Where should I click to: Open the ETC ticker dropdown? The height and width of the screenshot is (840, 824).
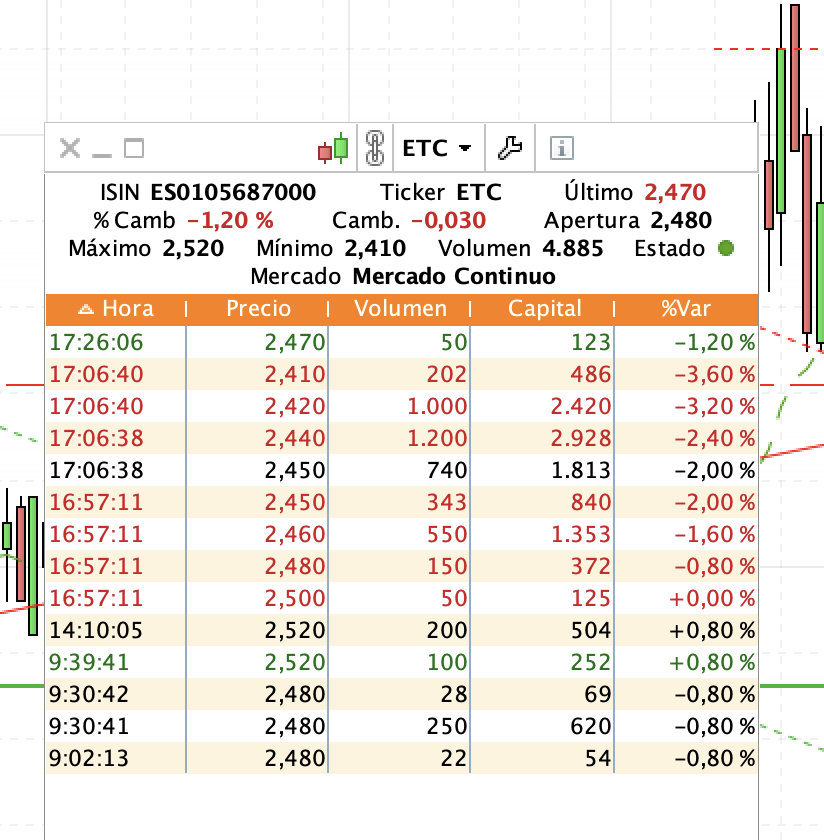point(438,149)
